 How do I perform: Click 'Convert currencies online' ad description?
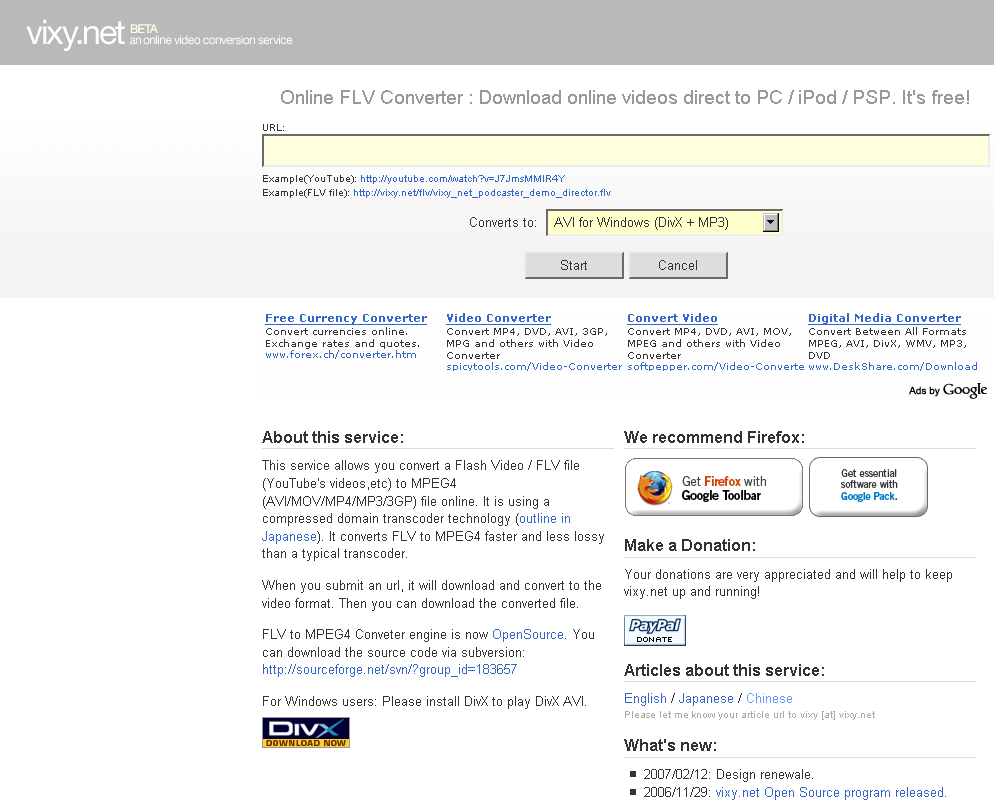[x=342, y=337]
